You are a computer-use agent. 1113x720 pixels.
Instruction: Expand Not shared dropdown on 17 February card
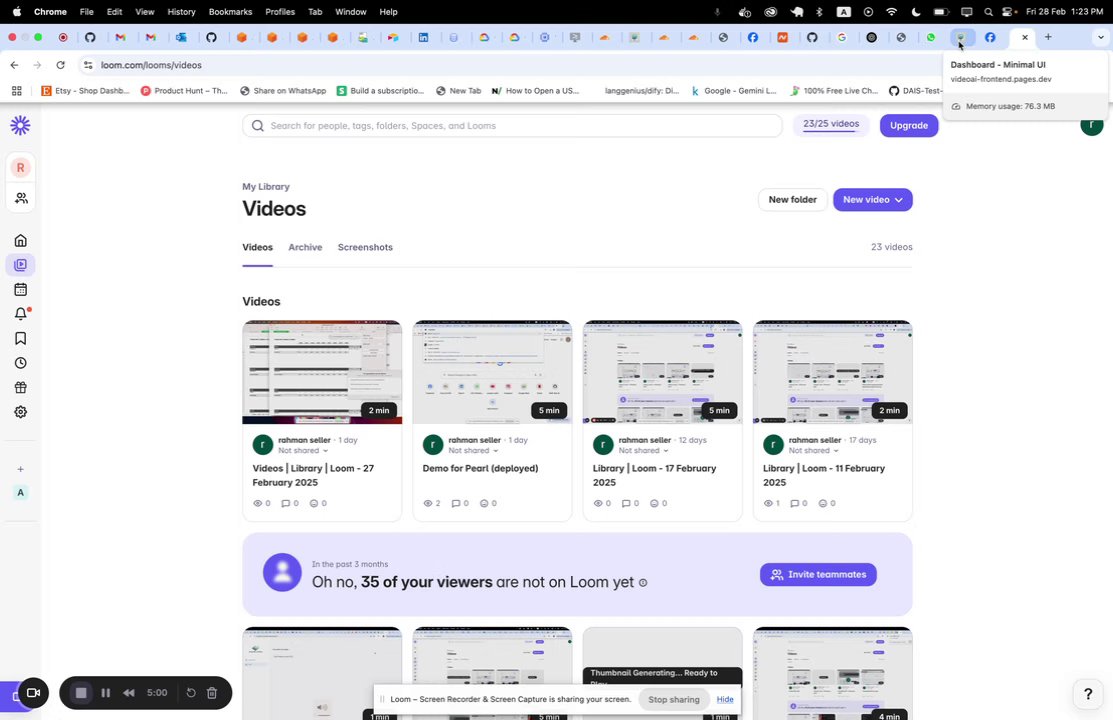tap(643, 451)
